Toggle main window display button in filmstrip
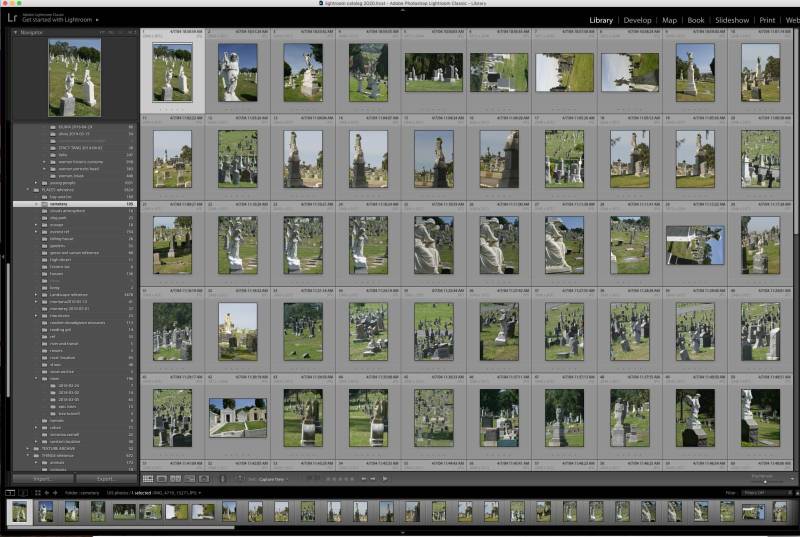The height and width of the screenshot is (537, 800). (x=8, y=493)
